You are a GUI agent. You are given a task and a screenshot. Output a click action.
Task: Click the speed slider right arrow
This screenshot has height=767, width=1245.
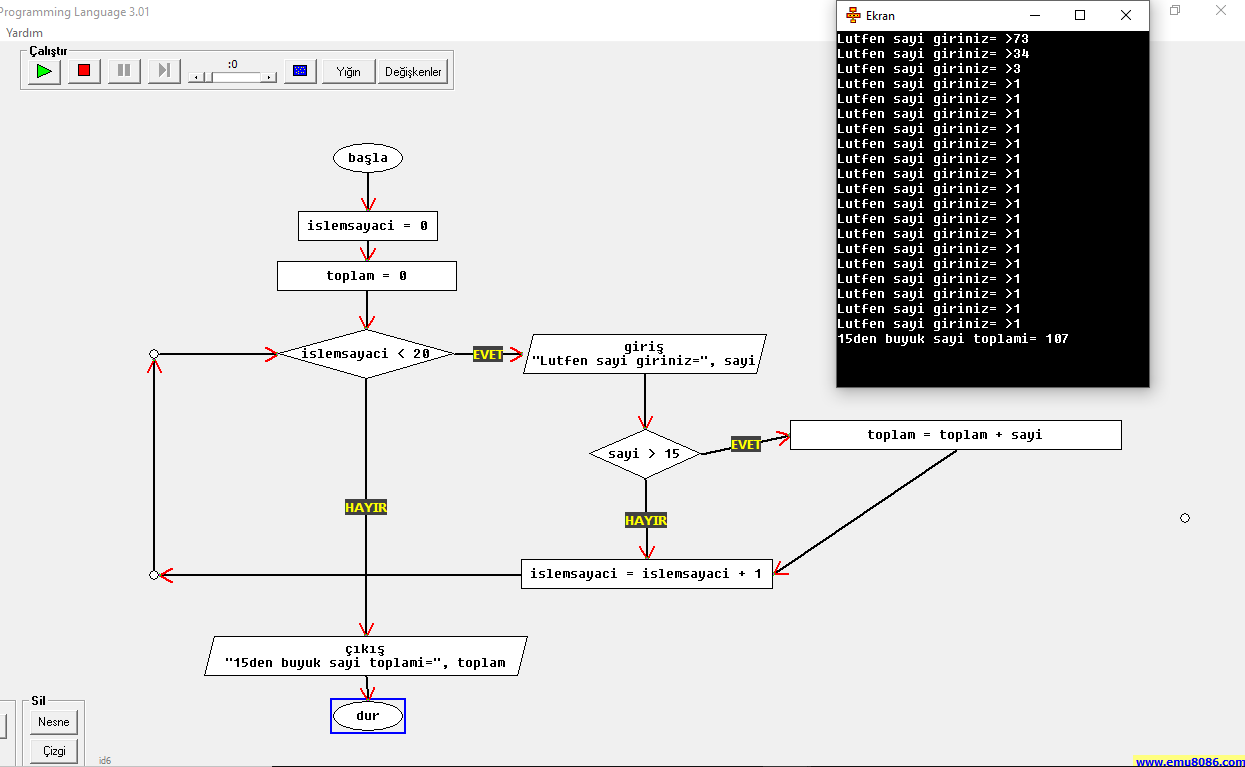tap(268, 77)
